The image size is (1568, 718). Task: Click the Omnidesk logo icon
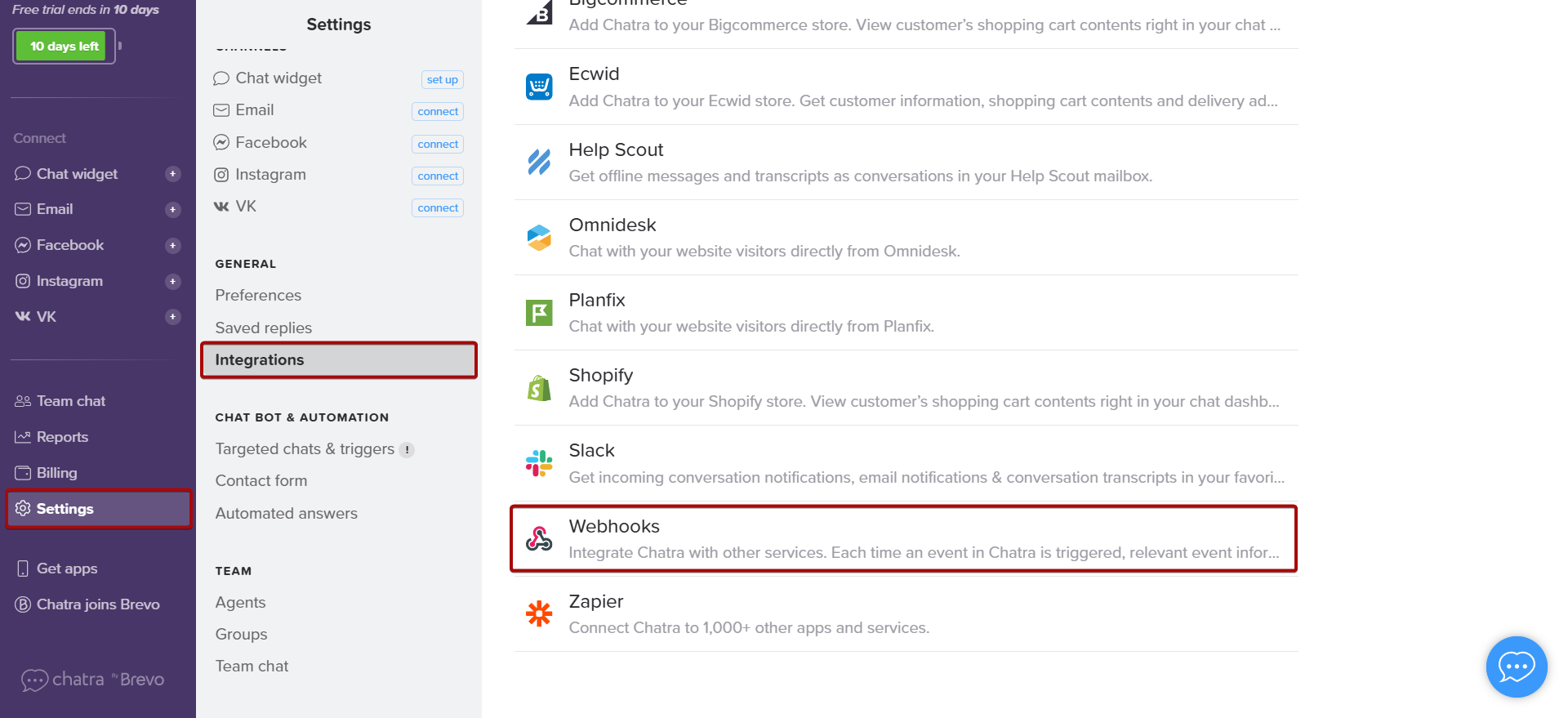click(539, 238)
